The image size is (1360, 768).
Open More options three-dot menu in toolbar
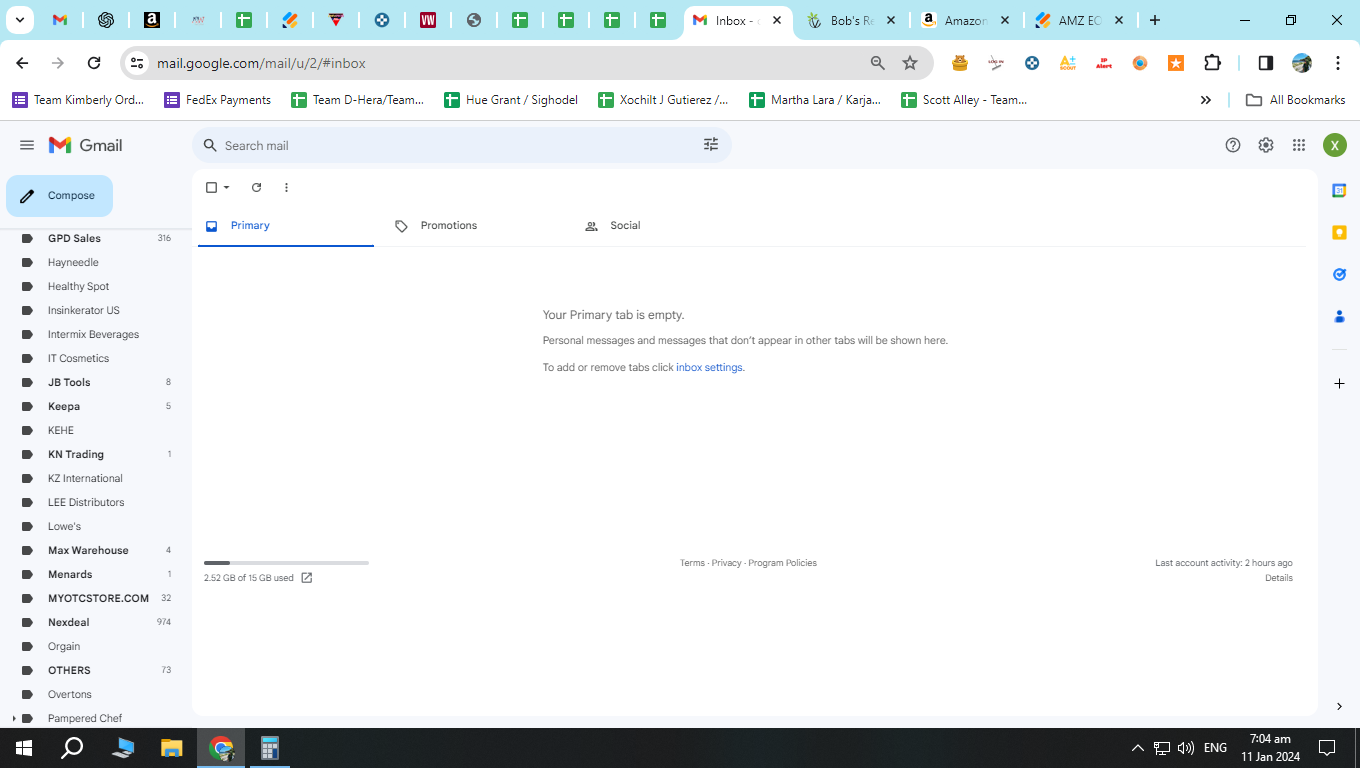tap(286, 187)
